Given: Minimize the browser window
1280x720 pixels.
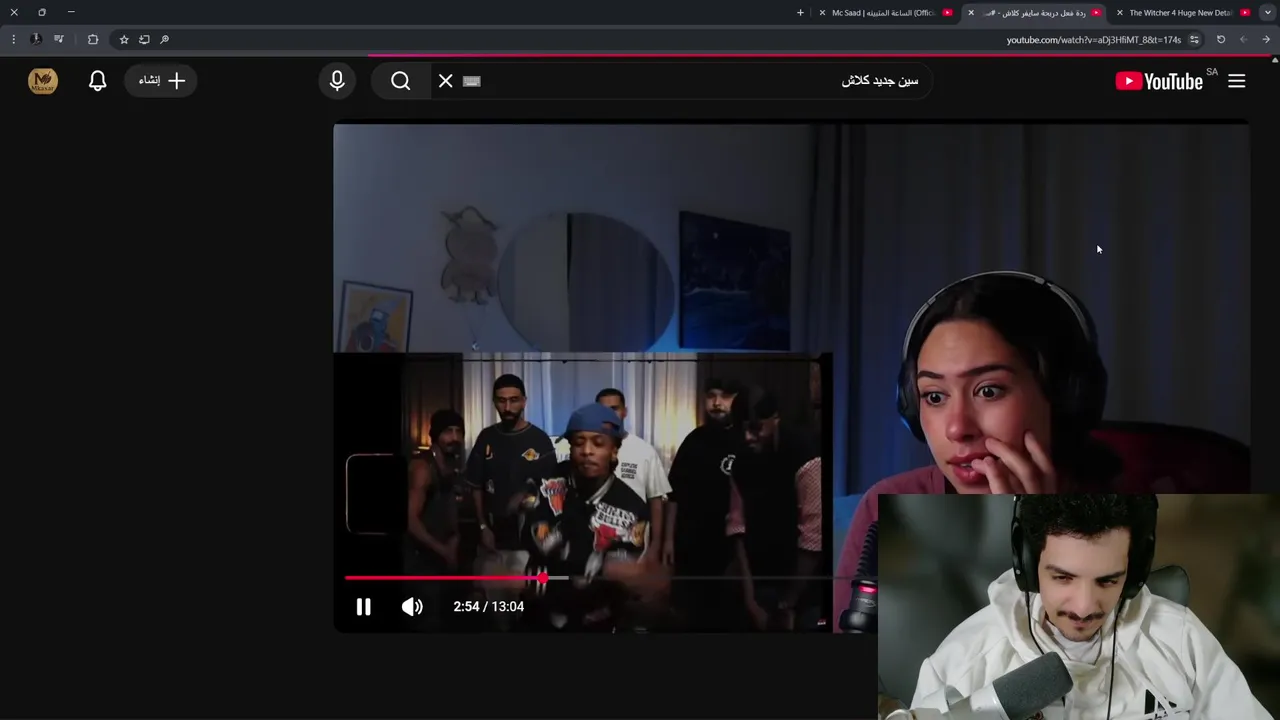Looking at the screenshot, I should pos(71,12).
